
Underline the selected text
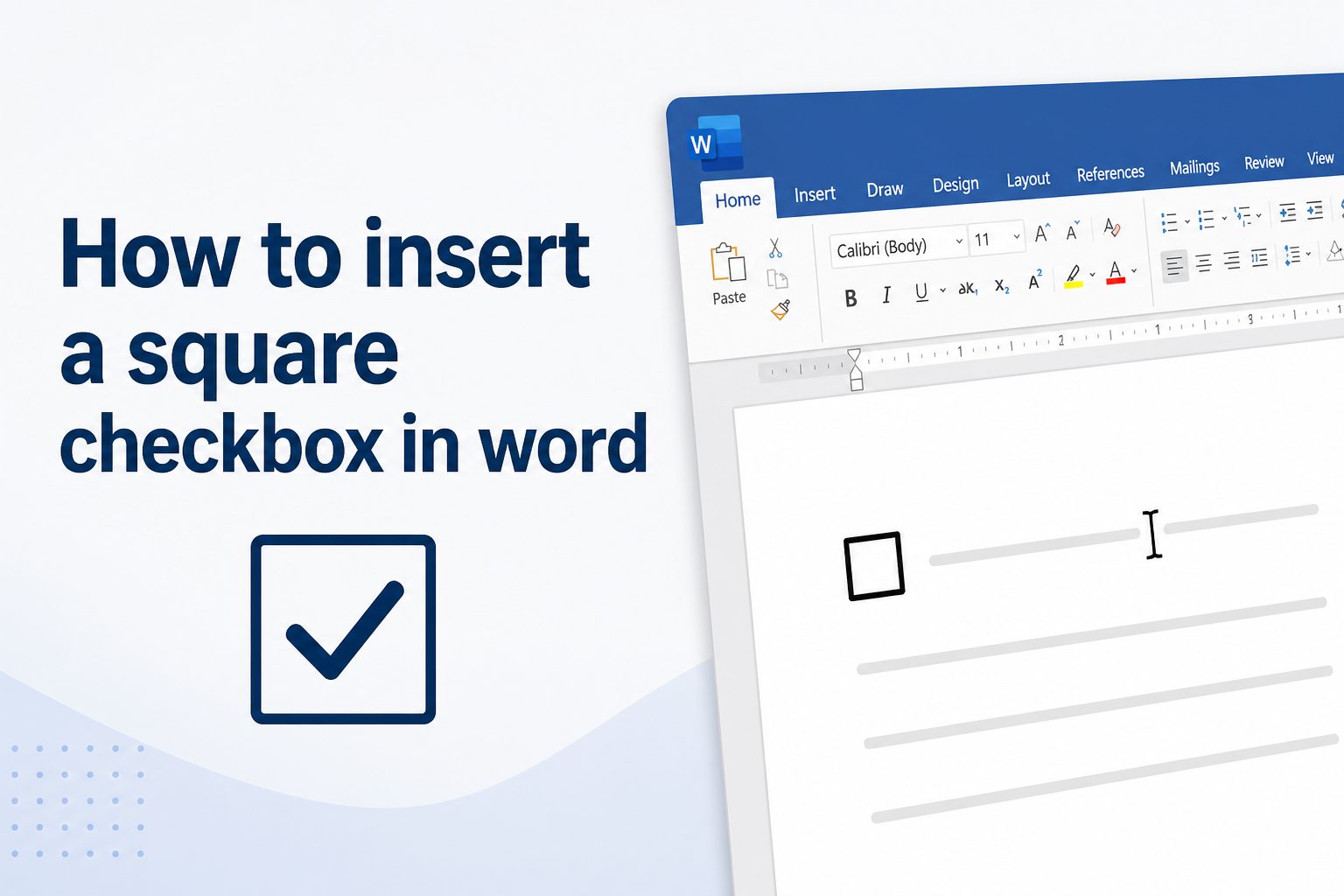[x=921, y=292]
